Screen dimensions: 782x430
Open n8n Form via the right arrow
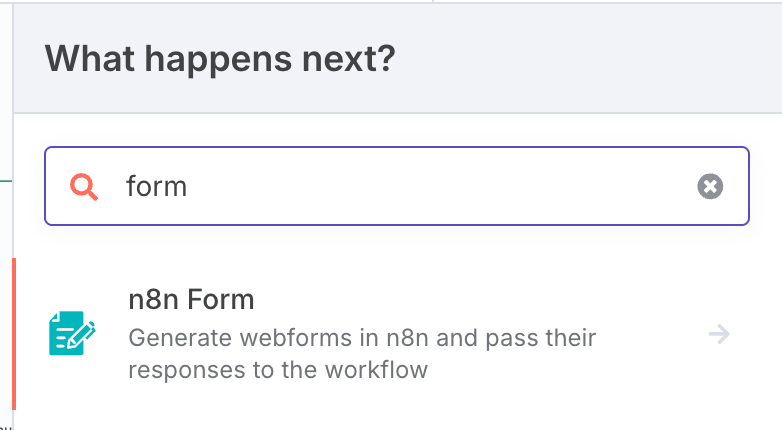(x=719, y=334)
